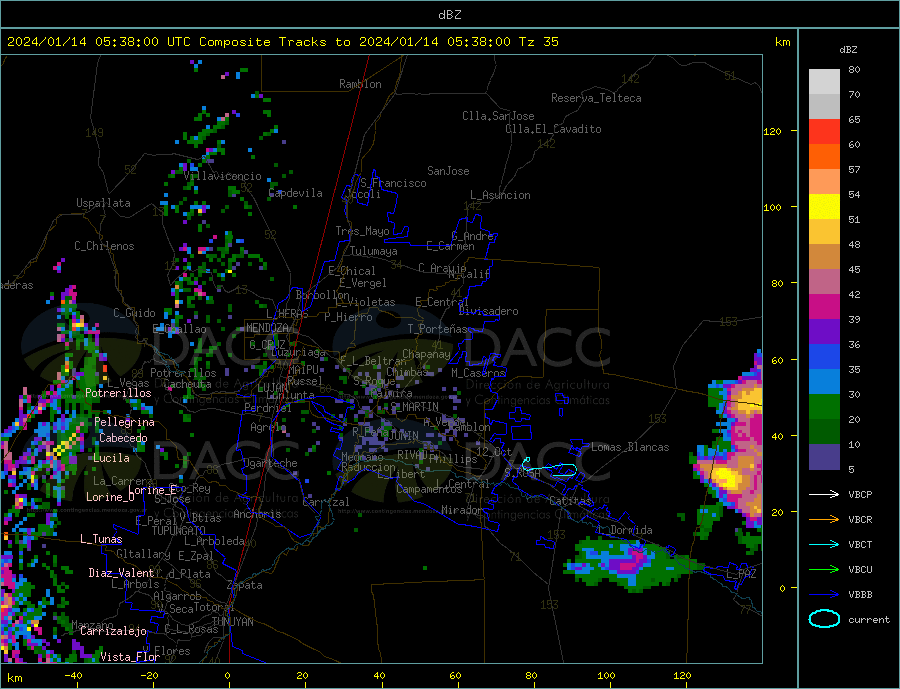Click the intense yellow storm core at right edge
The image size is (900, 689).
pos(727,478)
